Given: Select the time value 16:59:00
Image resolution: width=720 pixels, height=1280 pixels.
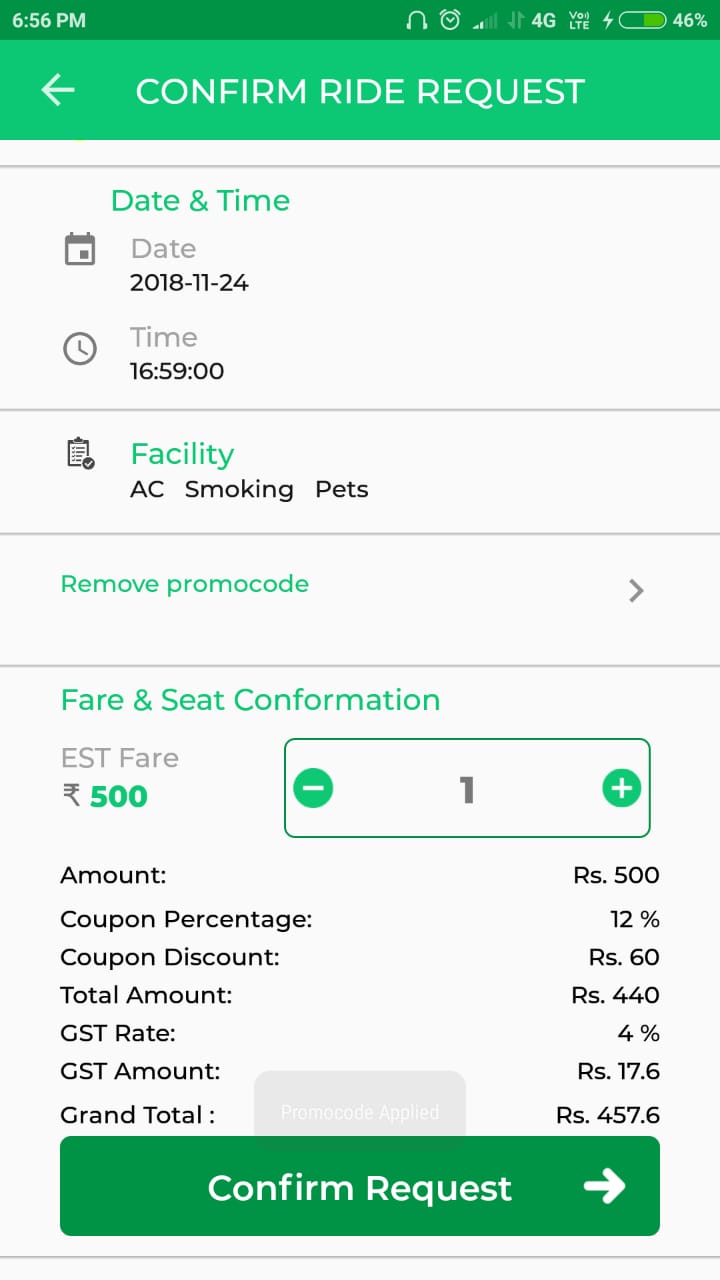Looking at the screenshot, I should [177, 372].
